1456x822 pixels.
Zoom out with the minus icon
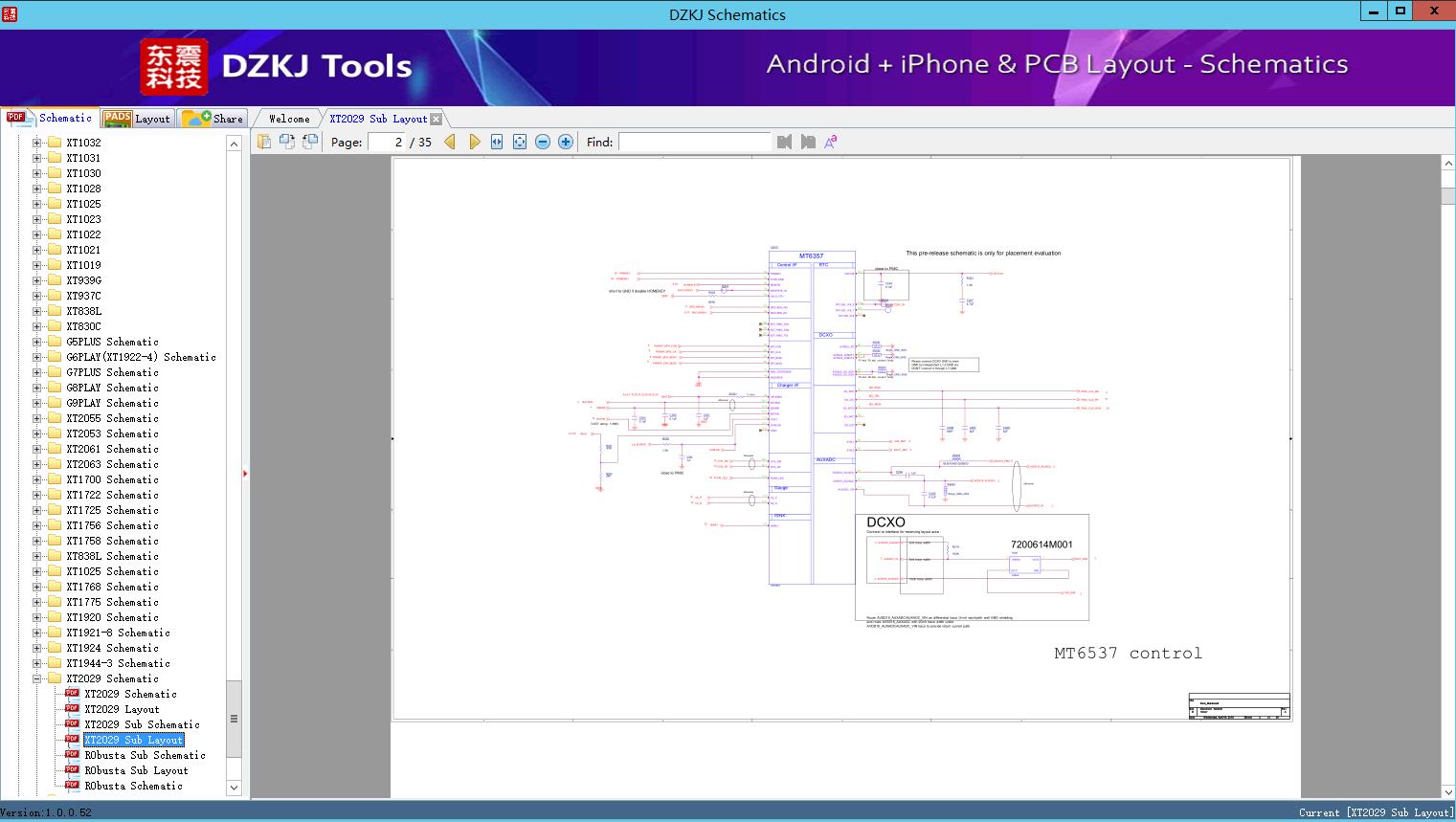(543, 142)
